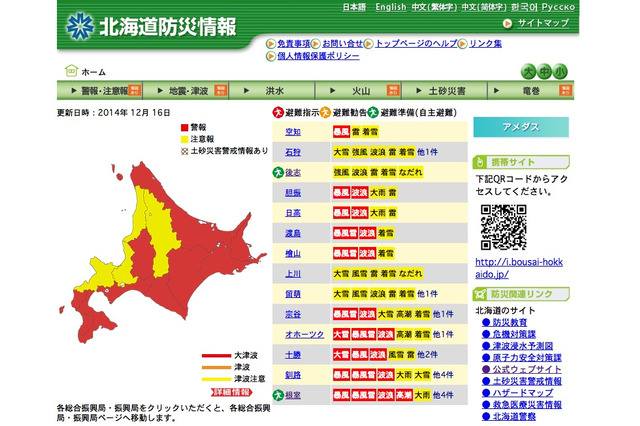
Task: Open the 胆振 region link
Action: [293, 193]
